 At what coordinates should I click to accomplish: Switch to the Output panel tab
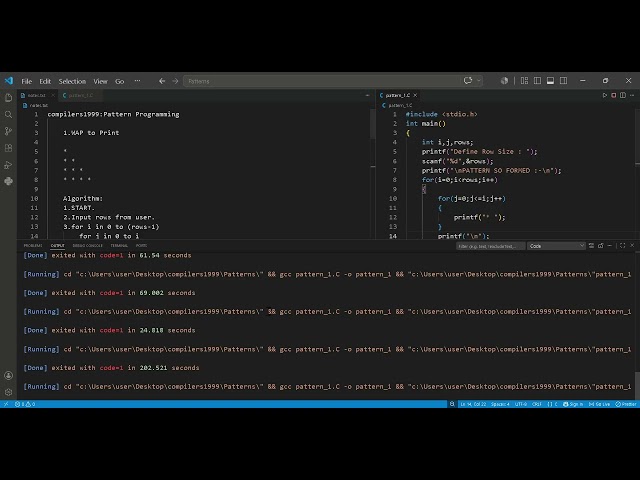pos(58,246)
